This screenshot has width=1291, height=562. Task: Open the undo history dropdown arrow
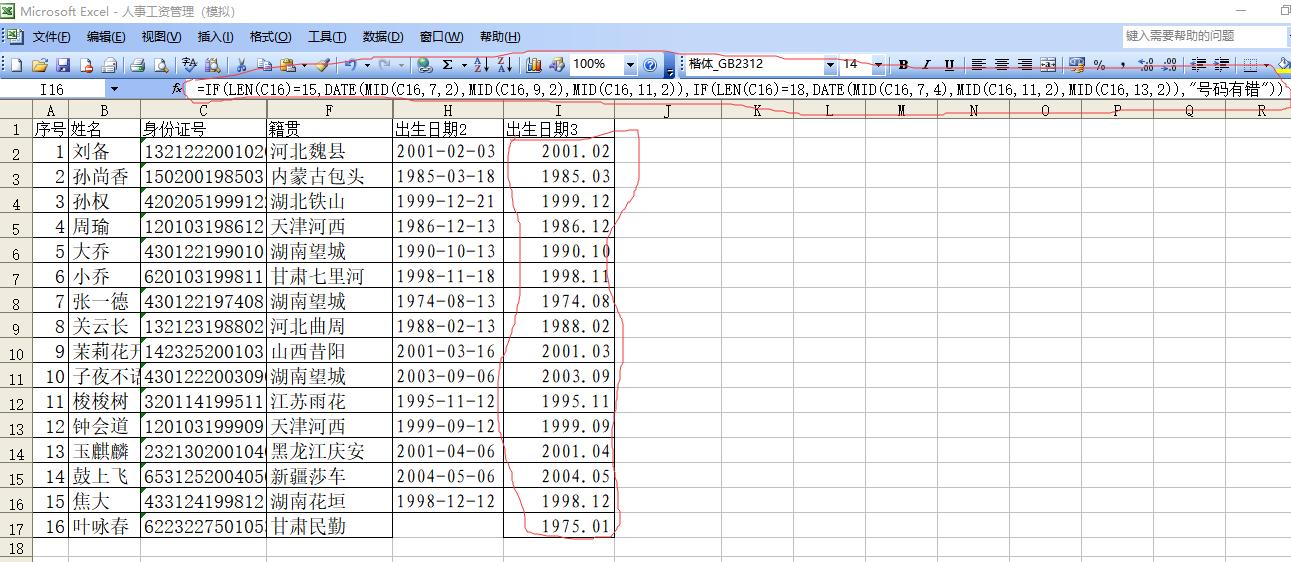367,65
